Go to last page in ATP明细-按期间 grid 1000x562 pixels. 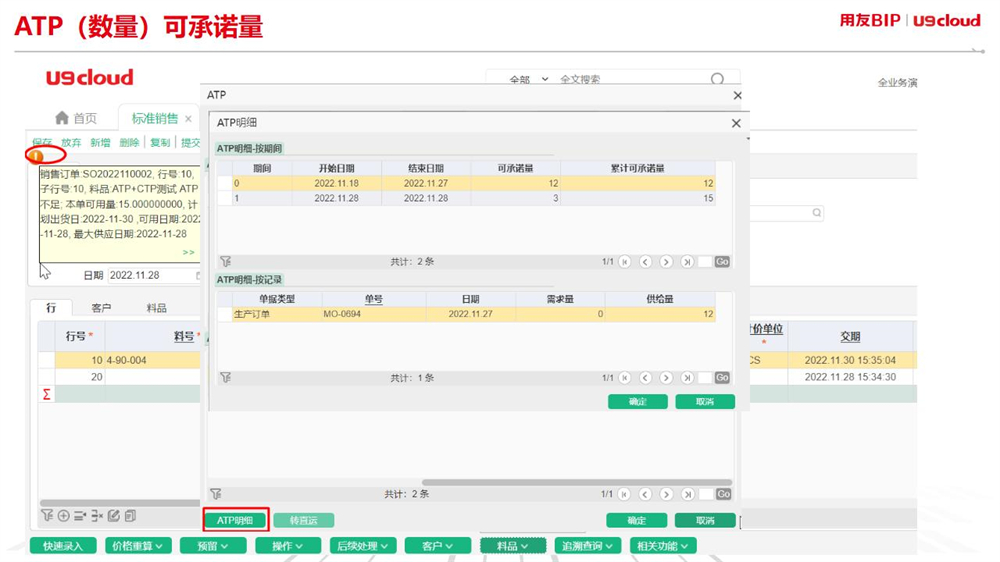pyautogui.click(x=687, y=262)
